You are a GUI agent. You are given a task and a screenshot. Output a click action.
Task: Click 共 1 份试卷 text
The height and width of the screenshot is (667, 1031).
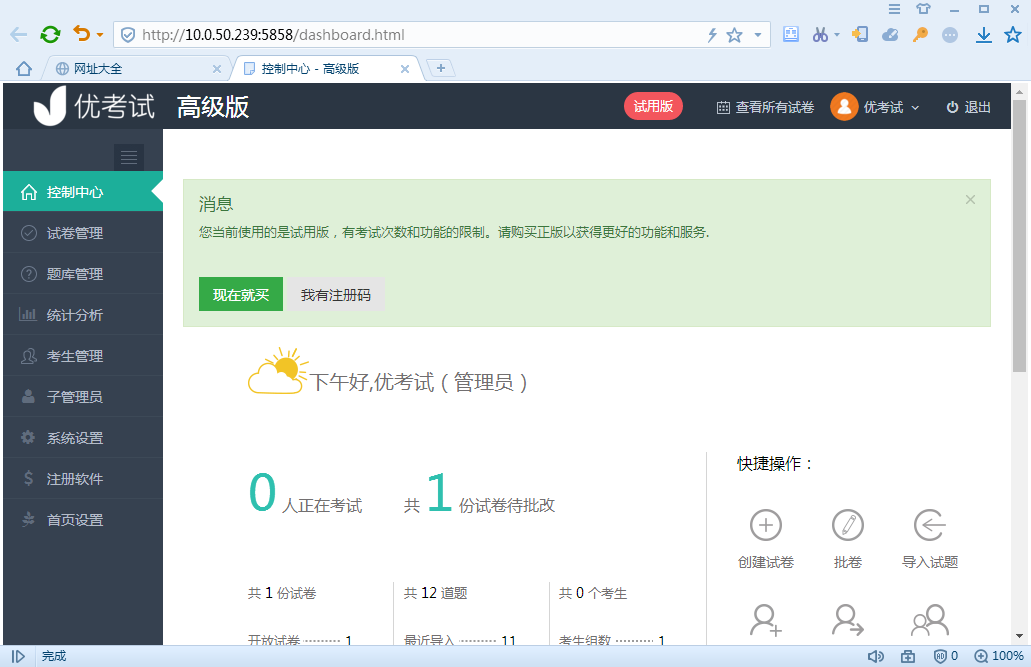282,593
